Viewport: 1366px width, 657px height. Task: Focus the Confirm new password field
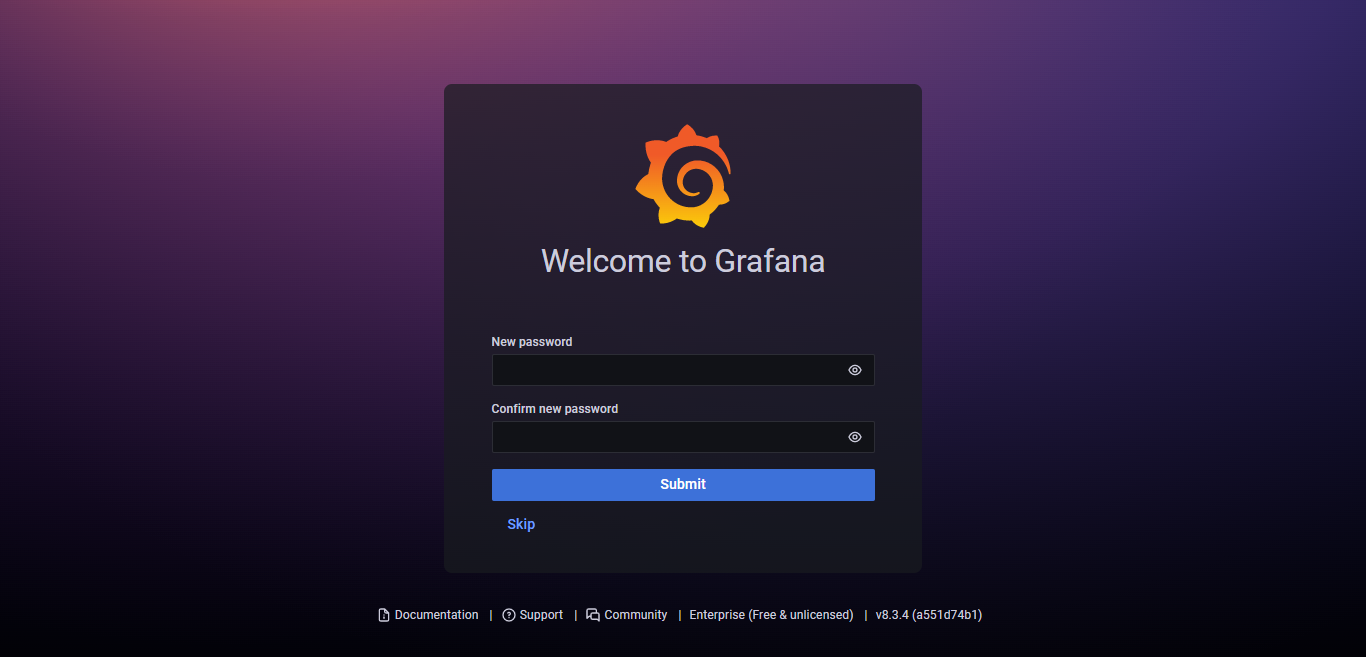pos(683,437)
